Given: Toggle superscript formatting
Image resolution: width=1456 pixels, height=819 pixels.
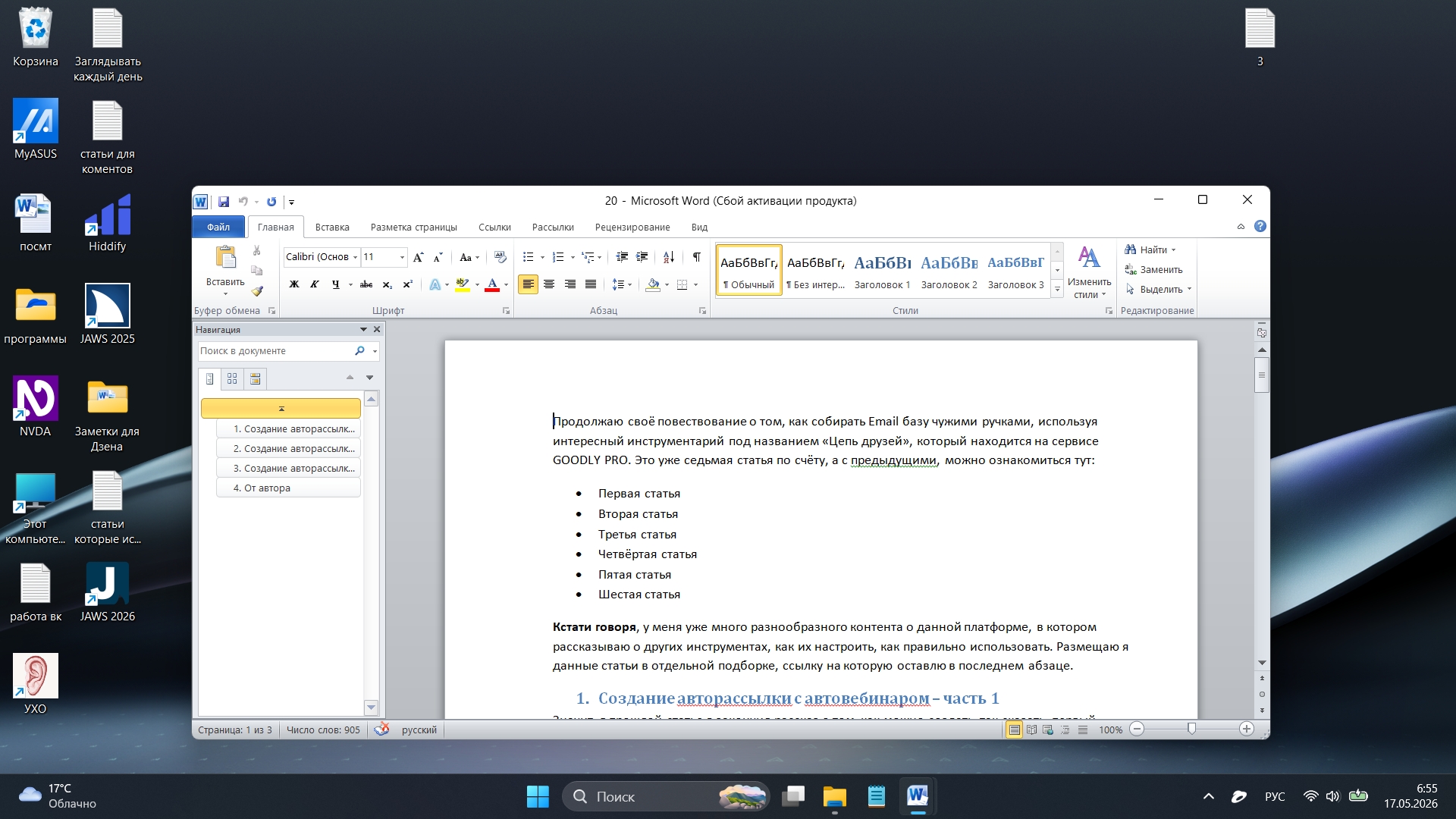Looking at the screenshot, I should [407, 285].
